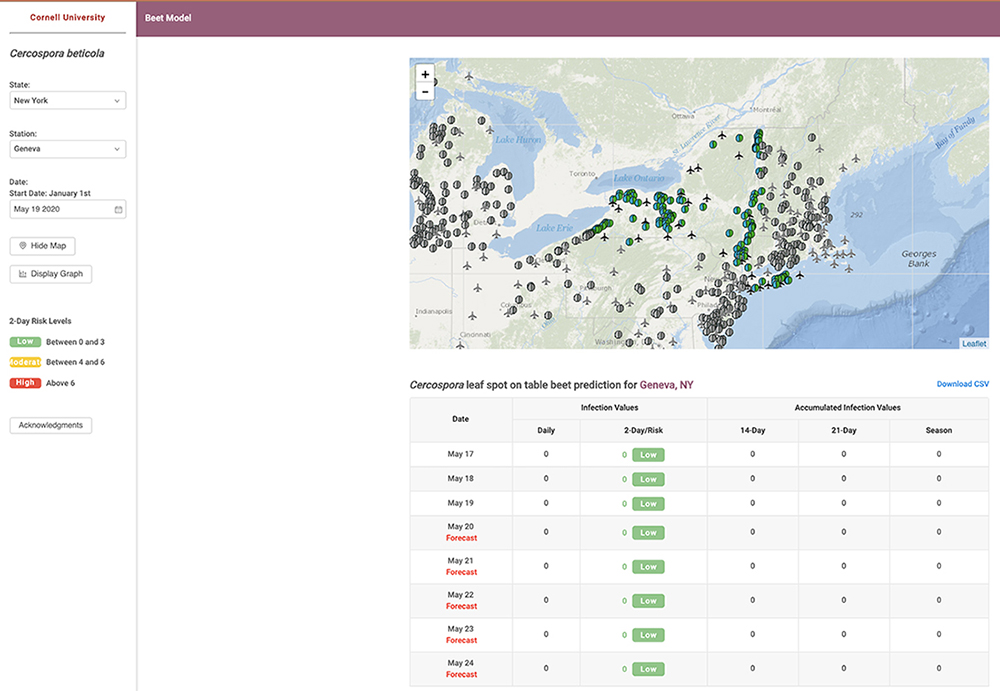This screenshot has width=1000, height=691.
Task: Open the State dropdown showing New York
Action: coord(67,101)
